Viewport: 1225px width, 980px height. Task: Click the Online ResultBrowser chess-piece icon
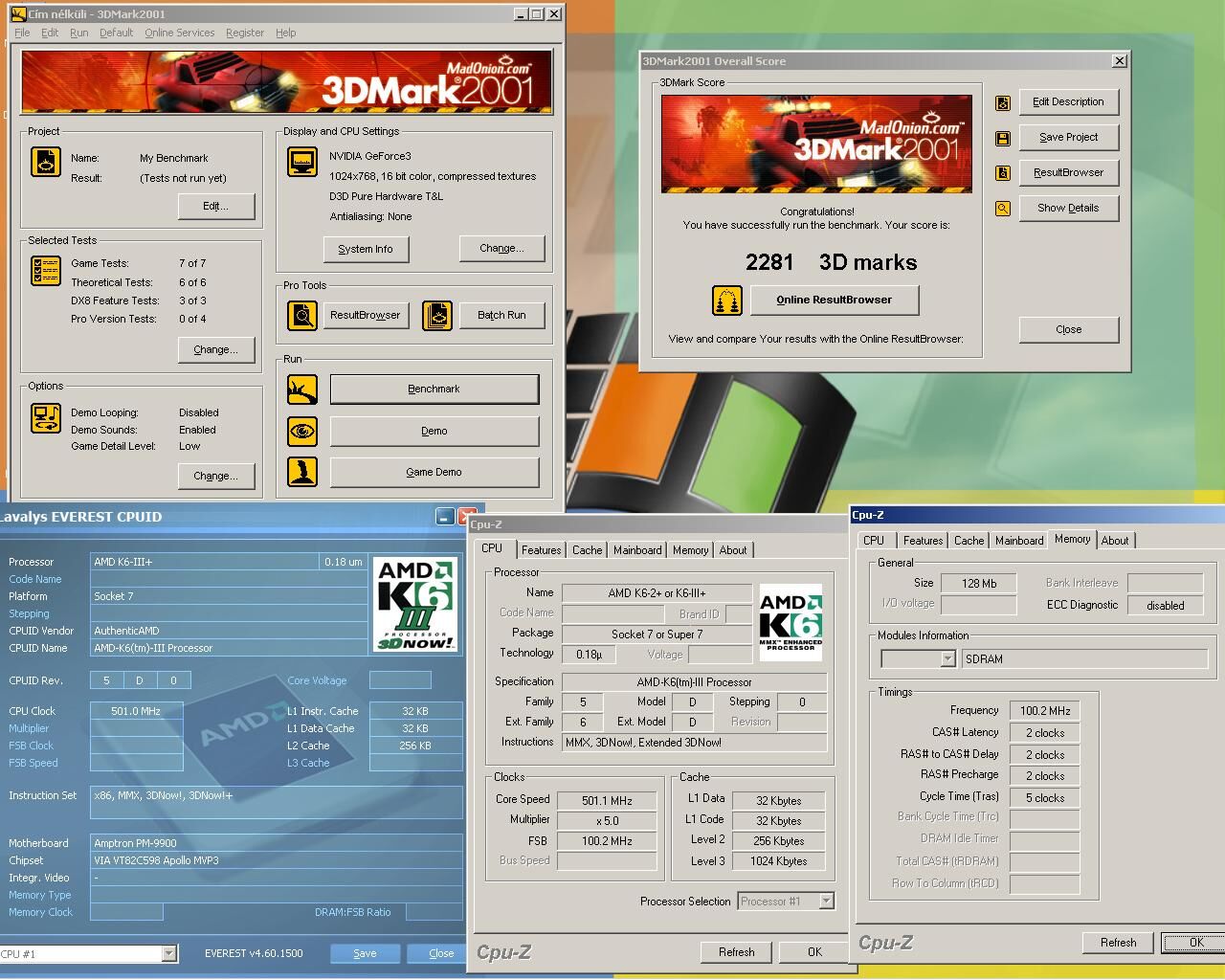pos(727,301)
